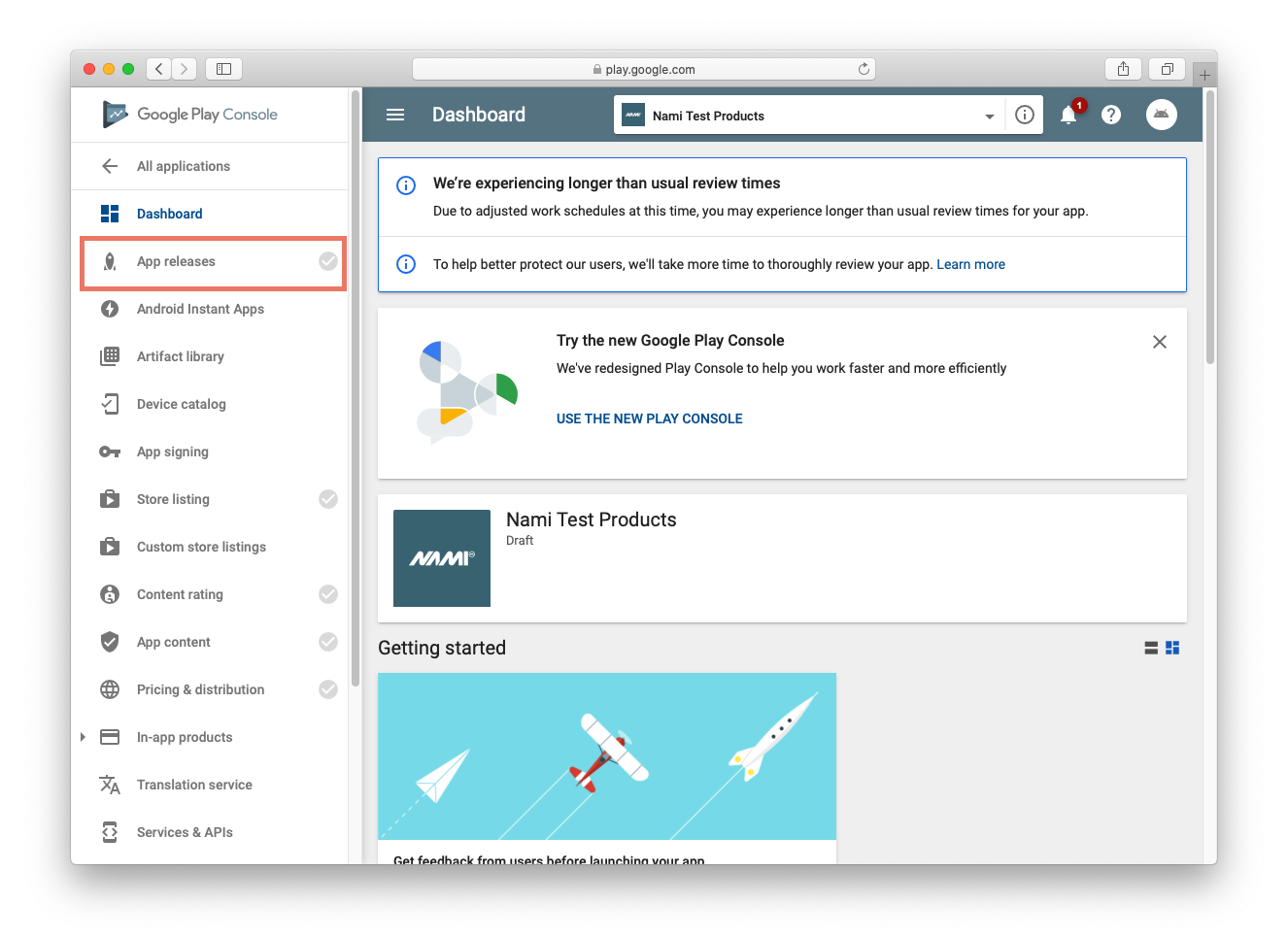Click the Android Instant Apps lightning icon
The image size is (1288, 938).
click(110, 309)
